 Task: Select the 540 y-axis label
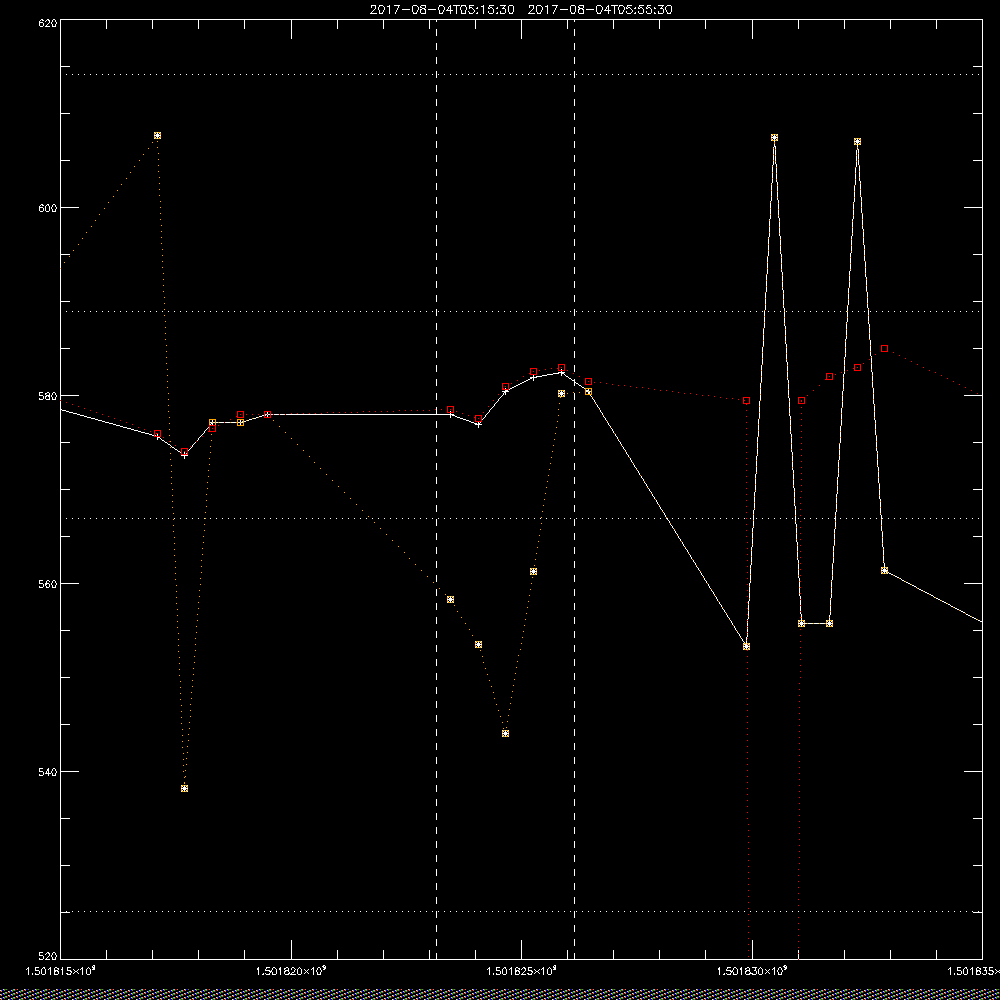click(48, 772)
